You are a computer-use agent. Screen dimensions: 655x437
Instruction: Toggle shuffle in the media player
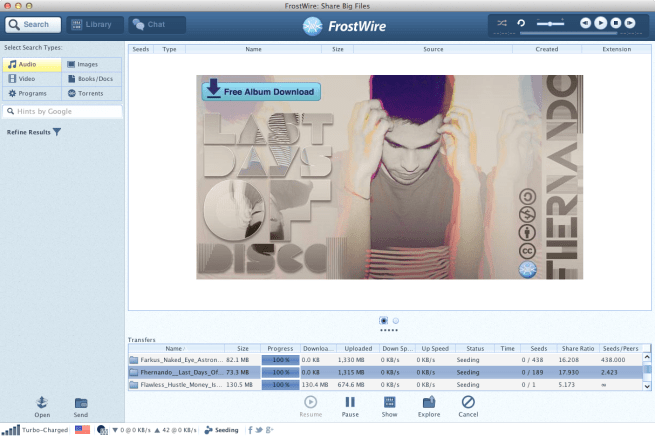pyautogui.click(x=504, y=22)
